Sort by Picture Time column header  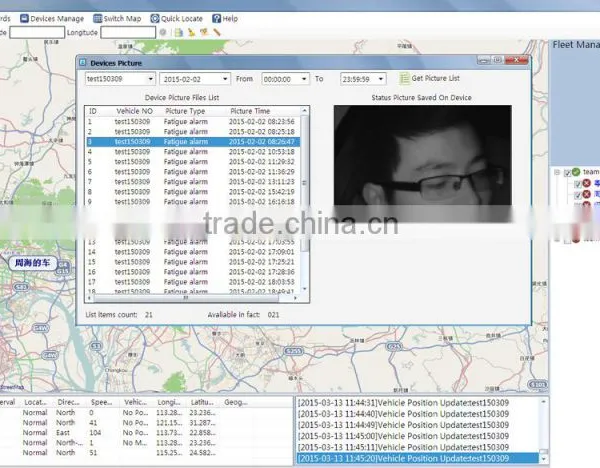click(250, 111)
